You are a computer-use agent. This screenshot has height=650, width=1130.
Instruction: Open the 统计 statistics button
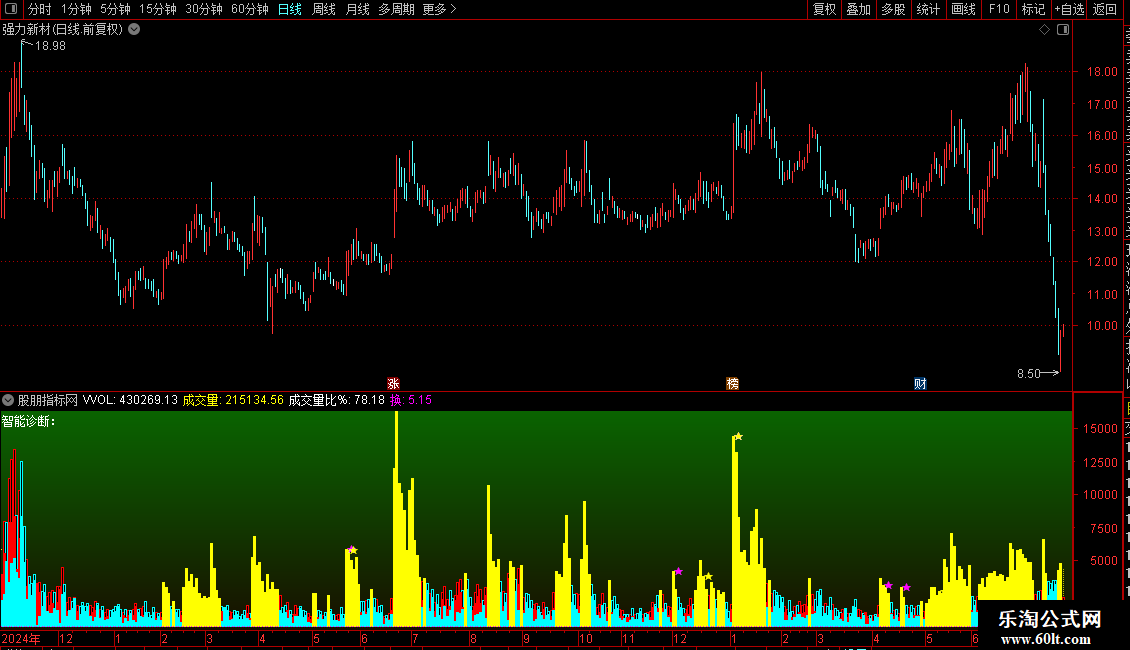(928, 9)
